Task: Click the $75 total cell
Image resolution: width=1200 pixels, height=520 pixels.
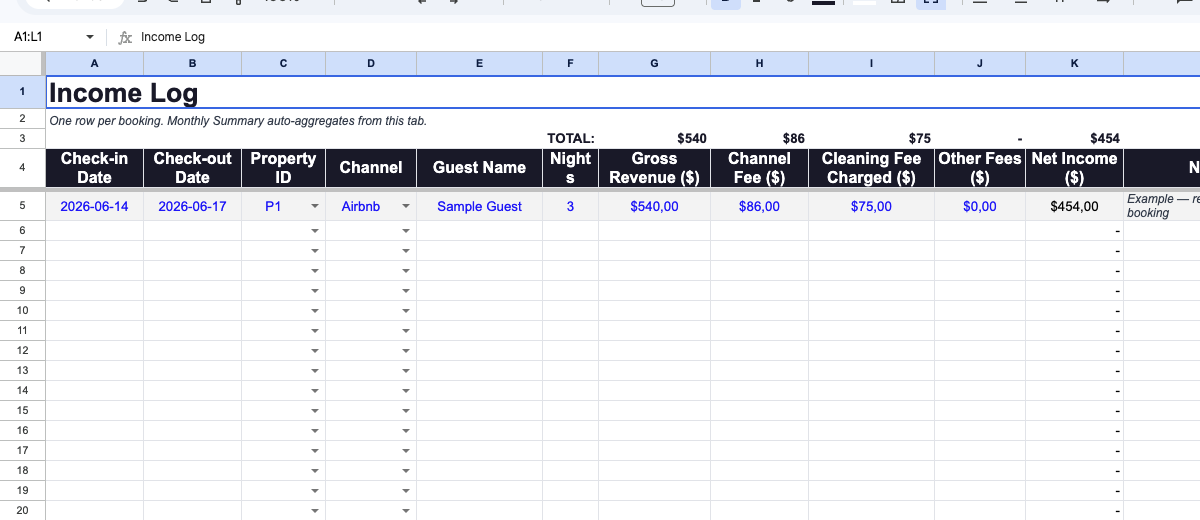Action: click(871, 138)
